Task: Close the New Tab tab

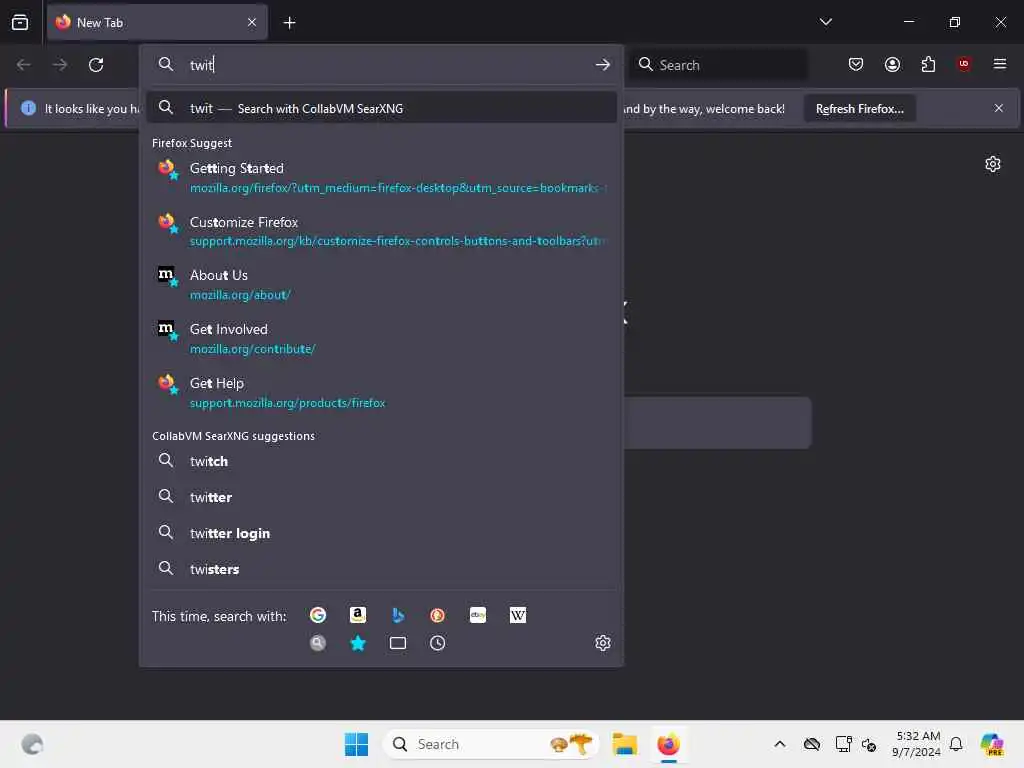Action: click(x=252, y=22)
